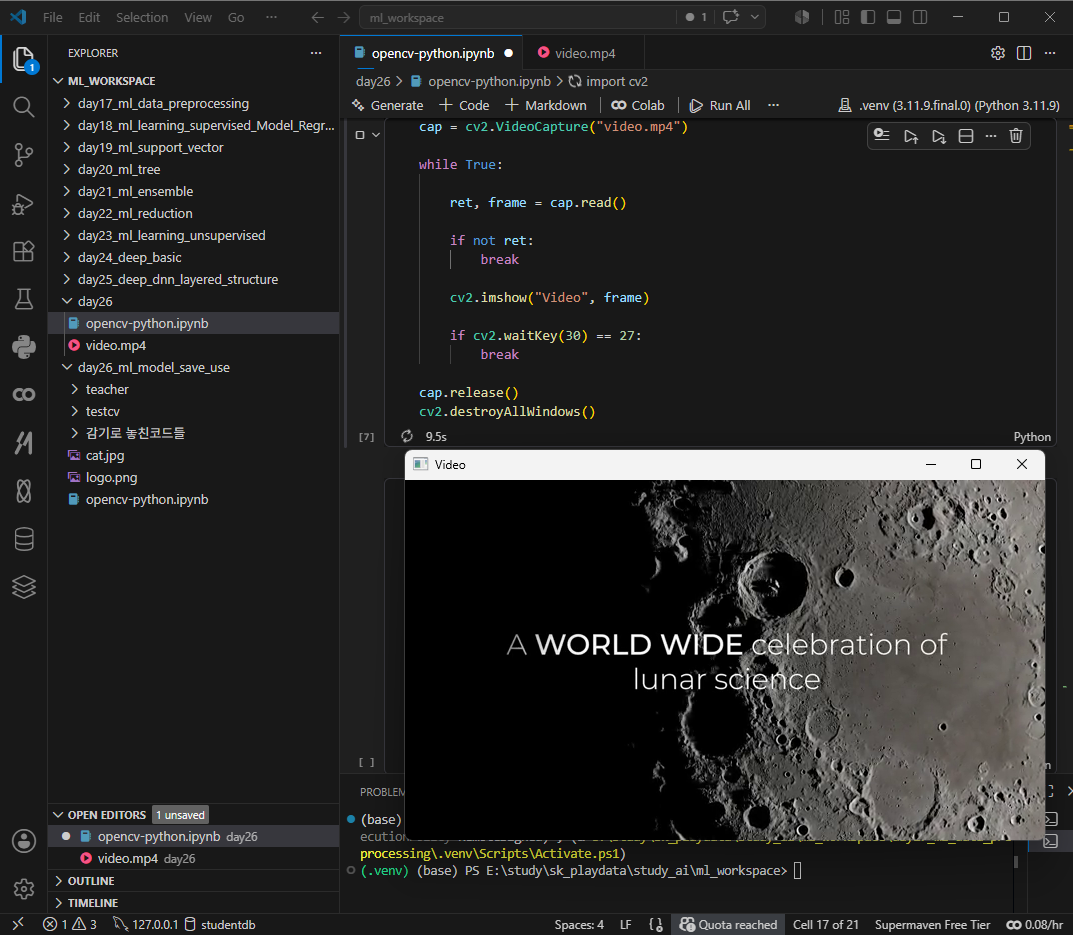Open the Selection menu
This screenshot has width=1073, height=935.
click(x=142, y=18)
